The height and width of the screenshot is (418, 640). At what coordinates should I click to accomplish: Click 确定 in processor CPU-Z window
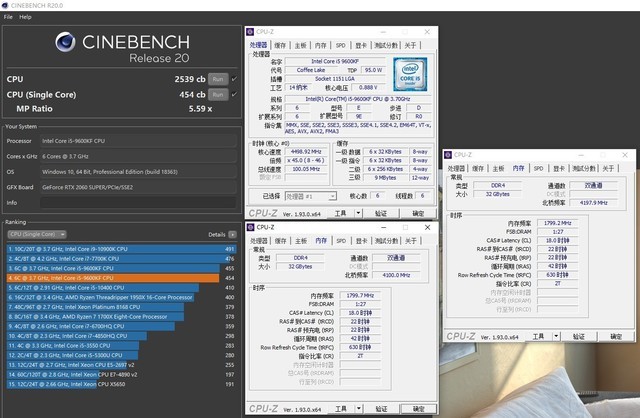pyautogui.click(x=418, y=213)
